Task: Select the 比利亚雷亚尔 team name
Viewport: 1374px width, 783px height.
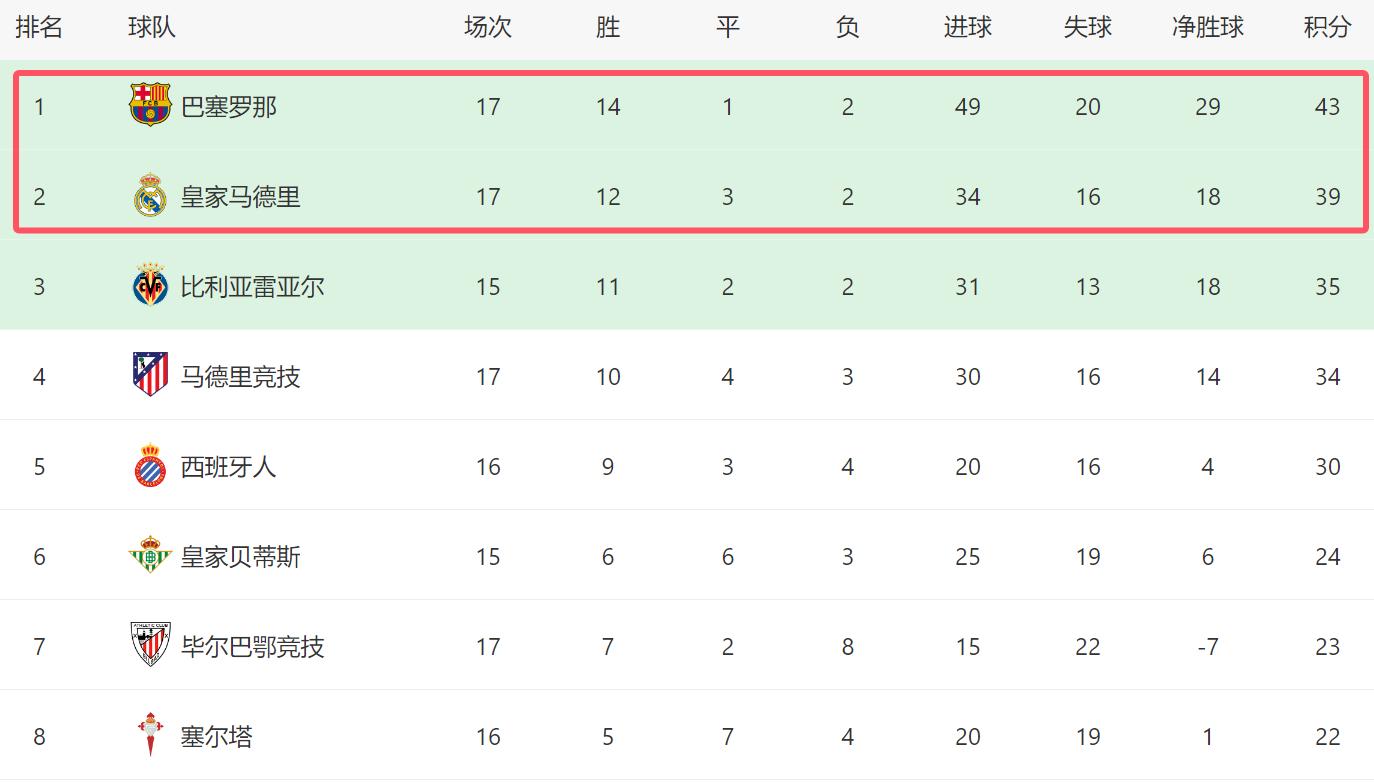Action: pyautogui.click(x=253, y=287)
